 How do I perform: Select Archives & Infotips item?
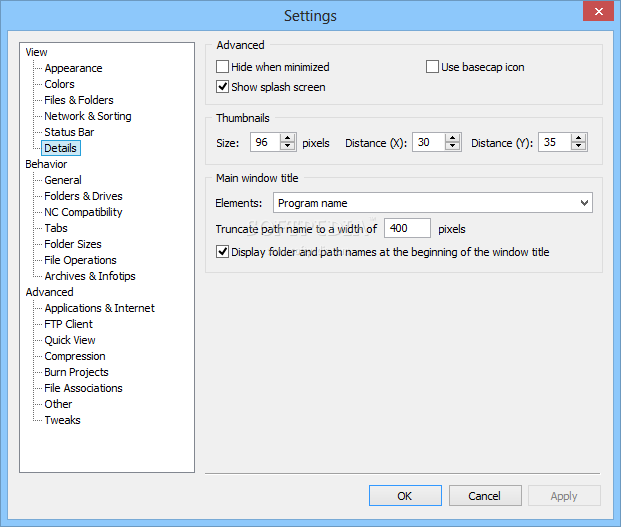point(90,276)
